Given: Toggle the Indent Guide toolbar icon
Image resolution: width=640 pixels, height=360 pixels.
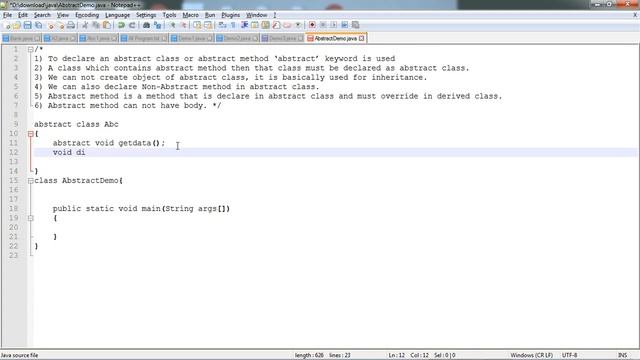Looking at the screenshot, I should [245, 25].
